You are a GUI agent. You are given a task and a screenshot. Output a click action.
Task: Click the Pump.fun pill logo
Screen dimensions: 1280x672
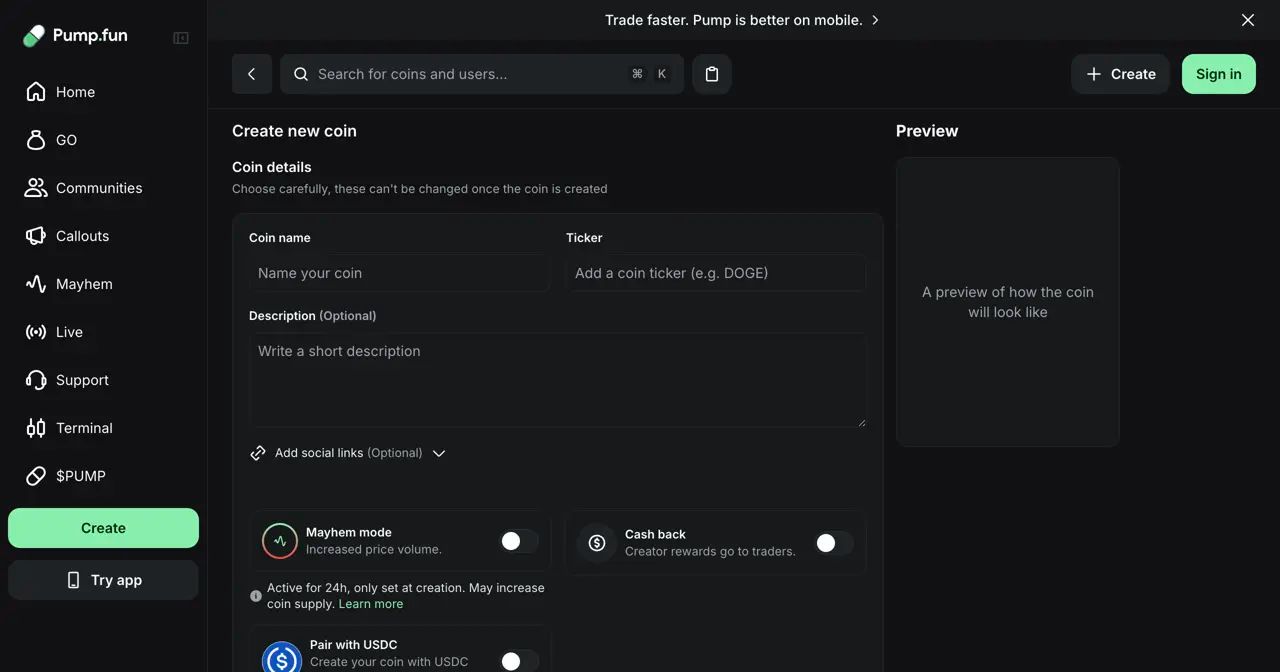[34, 36]
